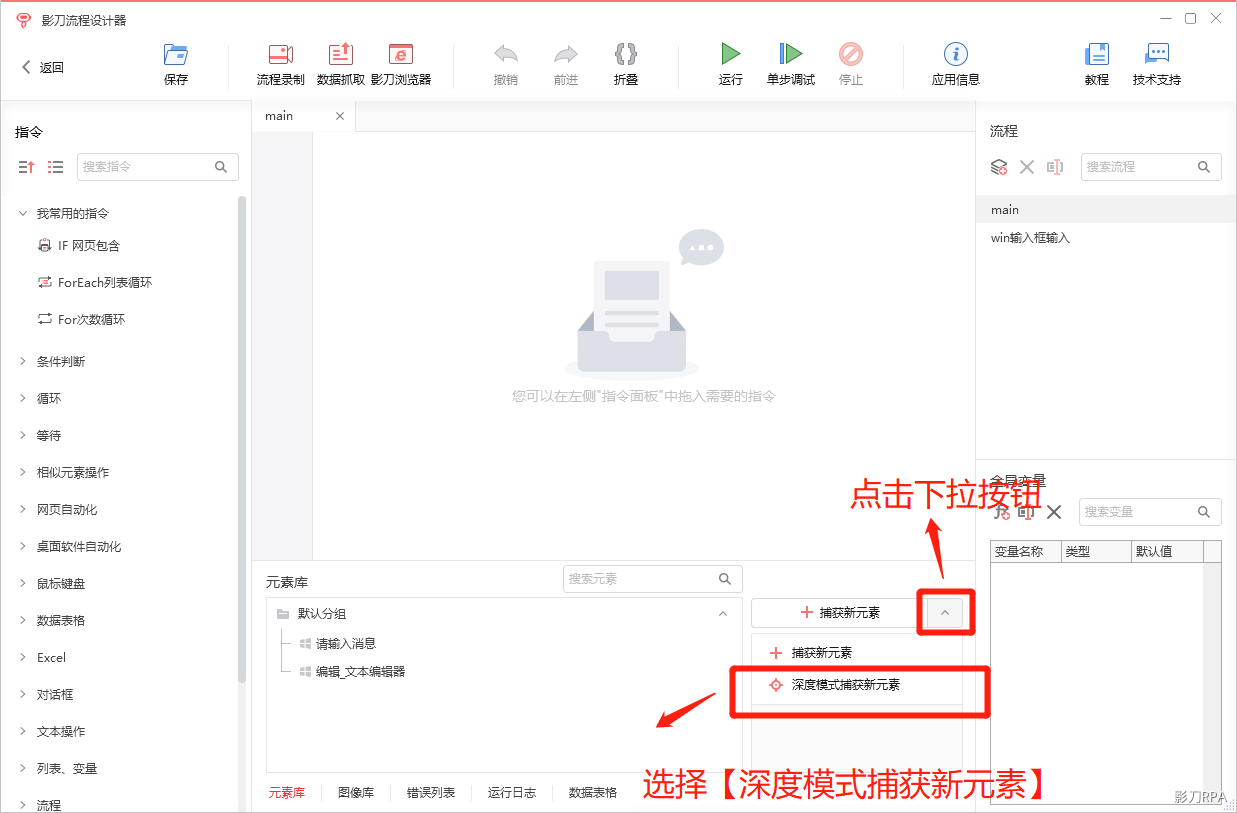Click the 保存 save icon

(x=176, y=55)
